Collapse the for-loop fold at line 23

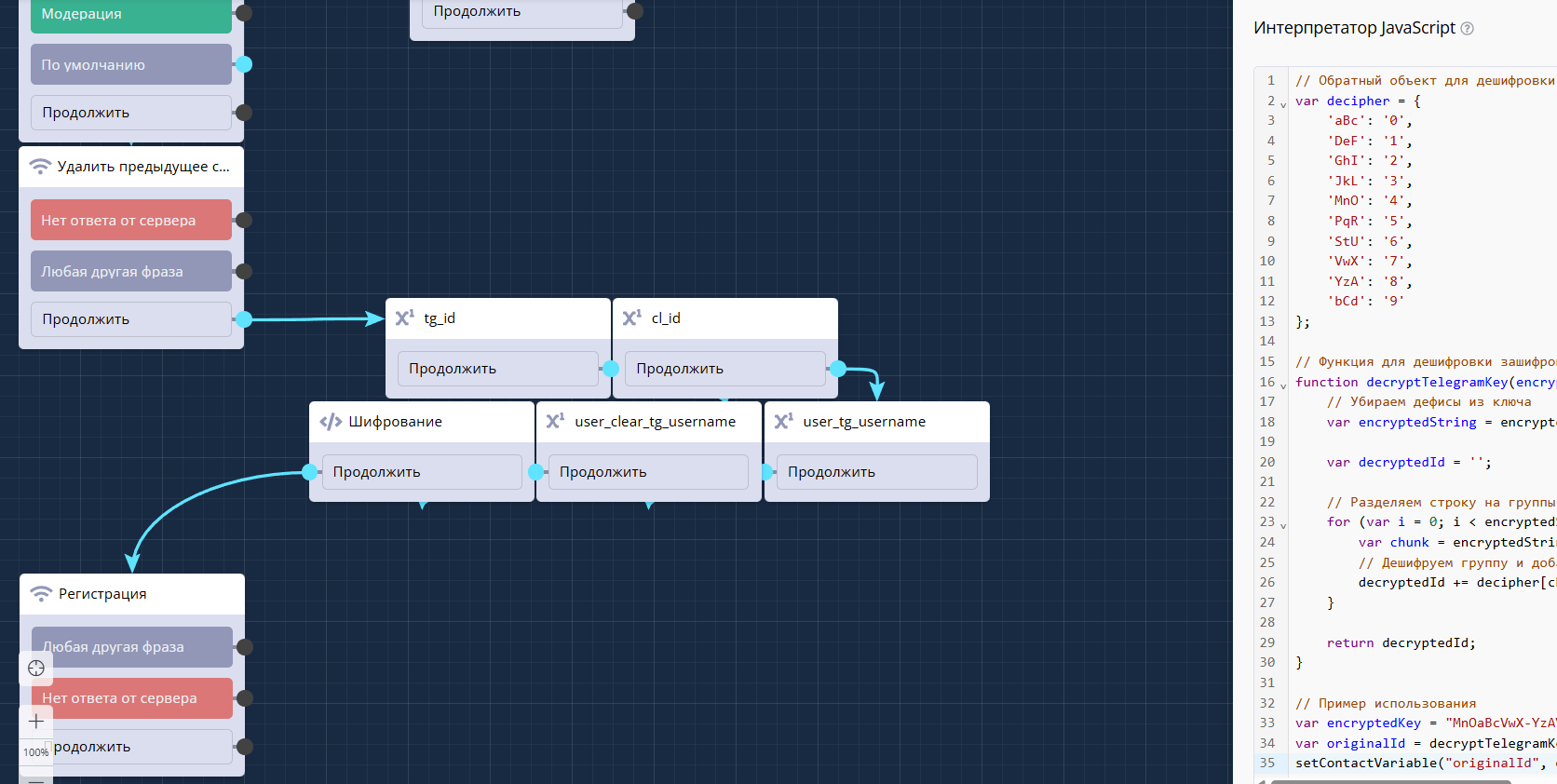(1283, 525)
